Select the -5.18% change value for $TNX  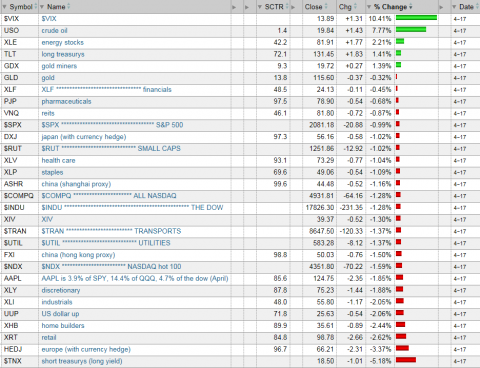[x=380, y=361]
